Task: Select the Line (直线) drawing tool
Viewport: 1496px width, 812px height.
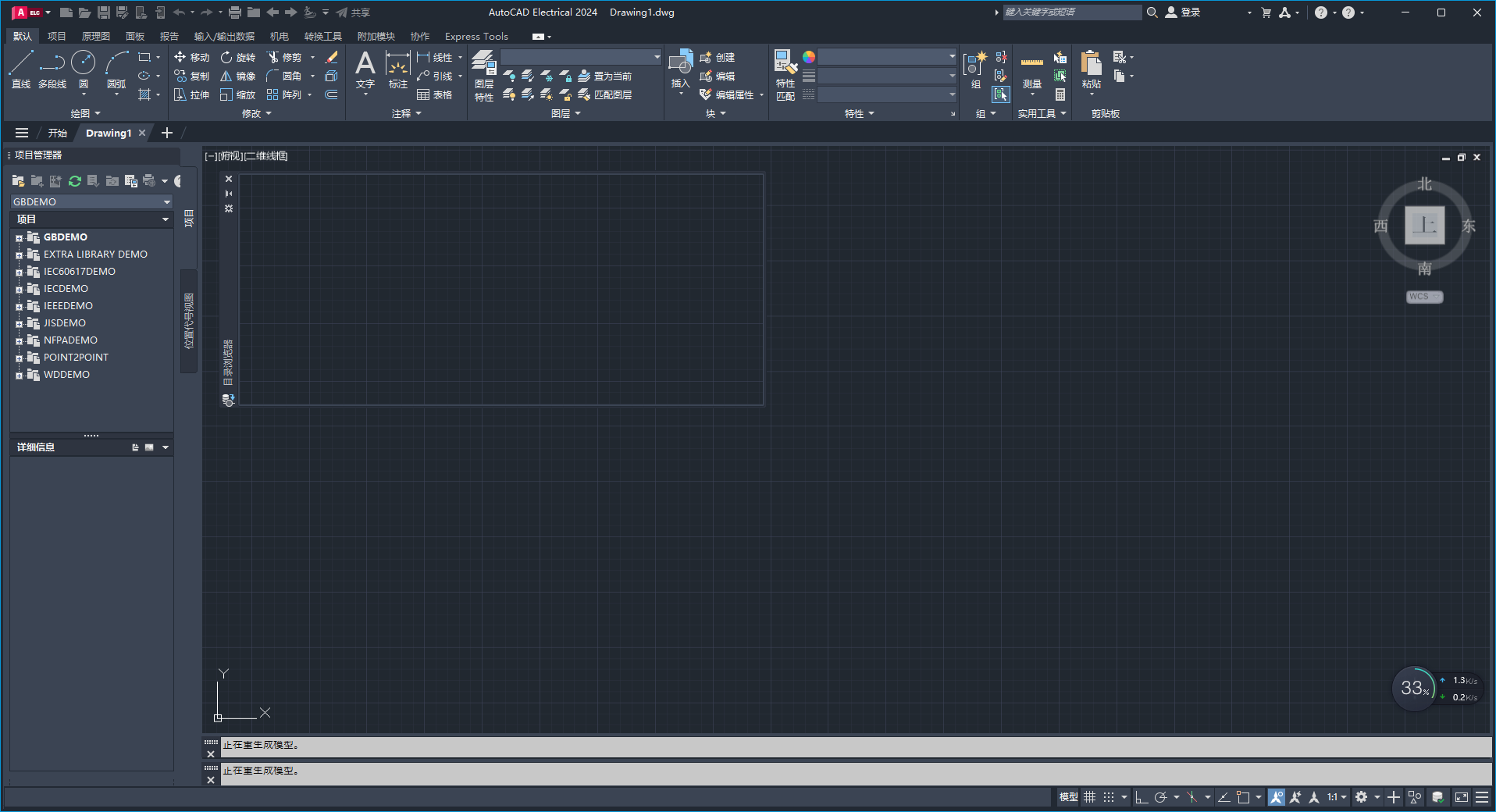Action: click(x=20, y=62)
